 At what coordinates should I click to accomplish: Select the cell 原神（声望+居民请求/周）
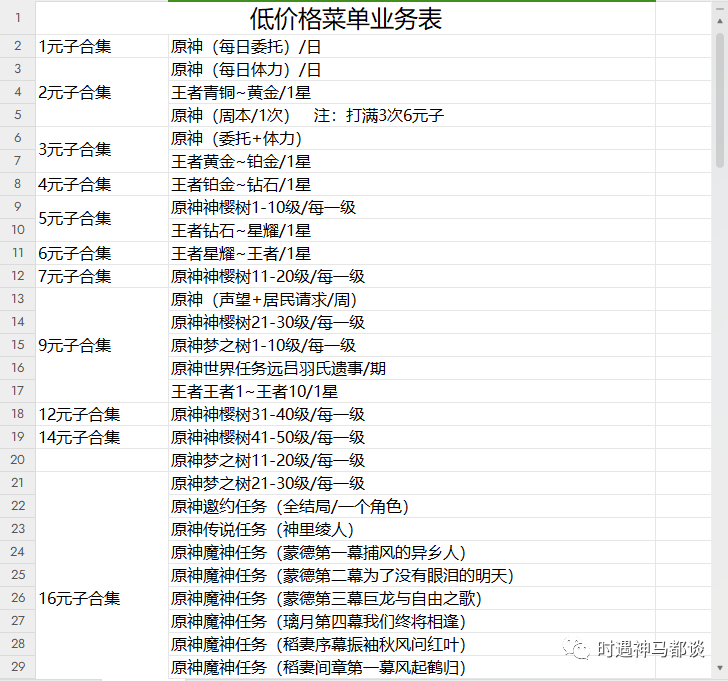coord(411,299)
